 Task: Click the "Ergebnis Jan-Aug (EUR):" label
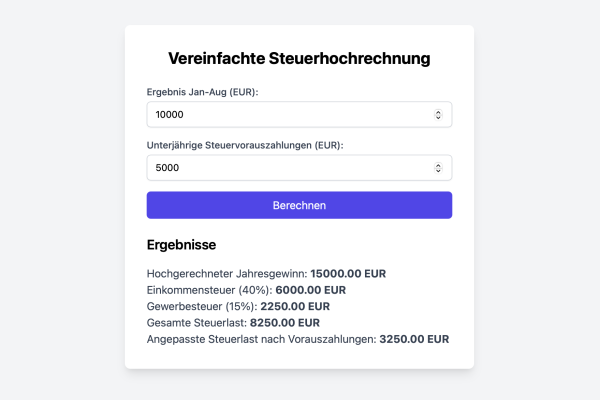(202, 93)
